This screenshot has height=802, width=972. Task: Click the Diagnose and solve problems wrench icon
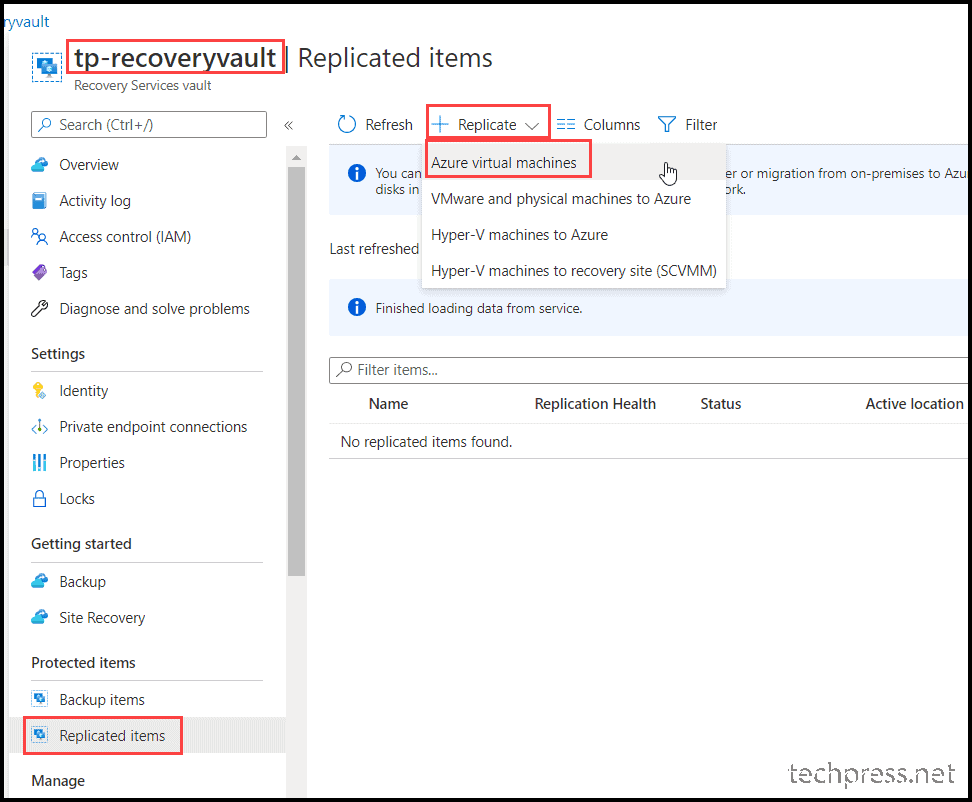pyautogui.click(x=39, y=309)
